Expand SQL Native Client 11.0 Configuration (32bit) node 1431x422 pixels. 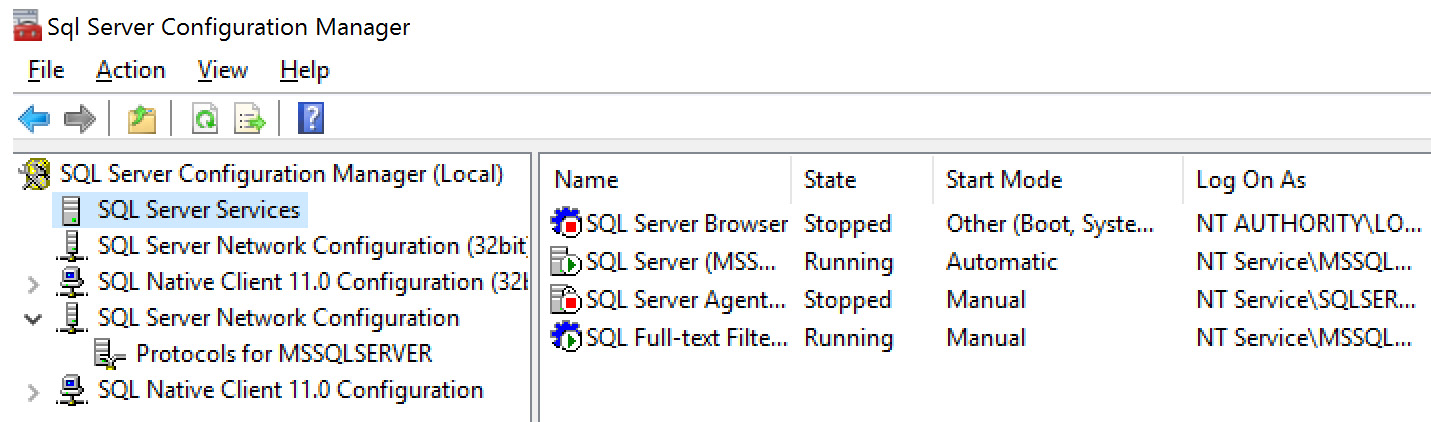(33, 284)
